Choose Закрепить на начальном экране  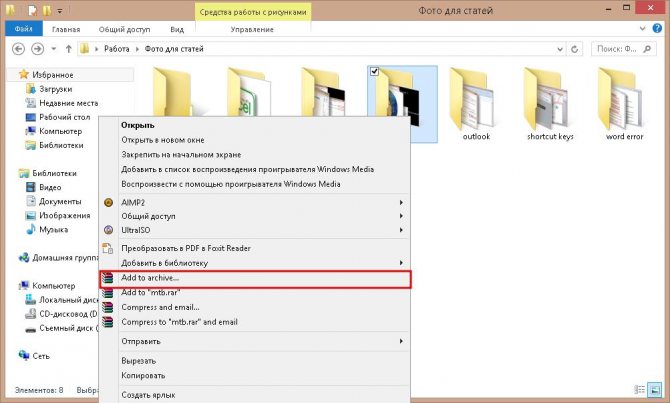(x=181, y=155)
